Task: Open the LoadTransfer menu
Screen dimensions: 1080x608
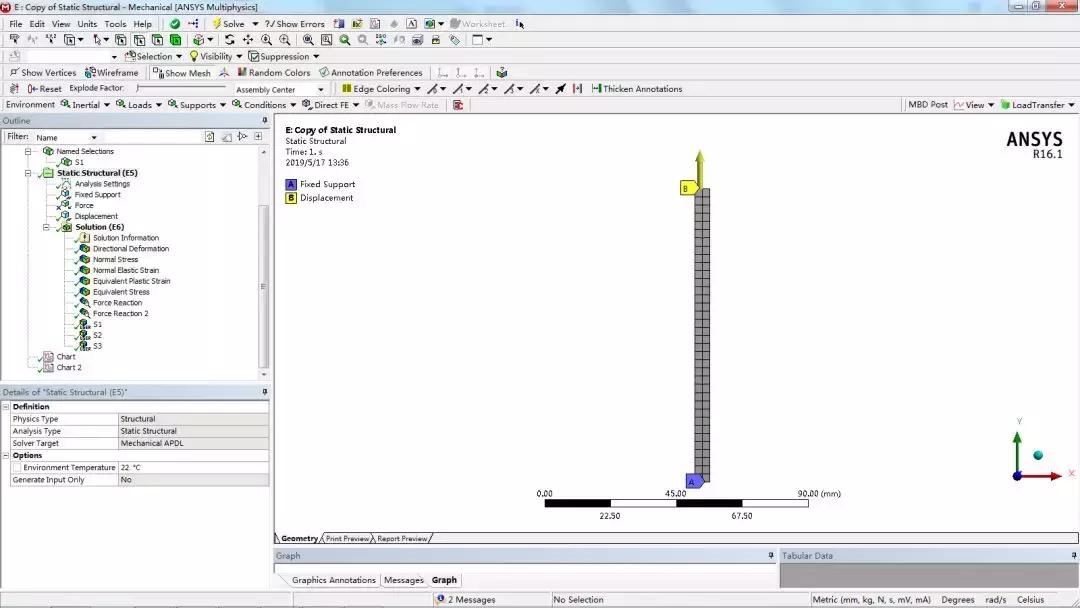Action: pyautogui.click(x=1037, y=105)
